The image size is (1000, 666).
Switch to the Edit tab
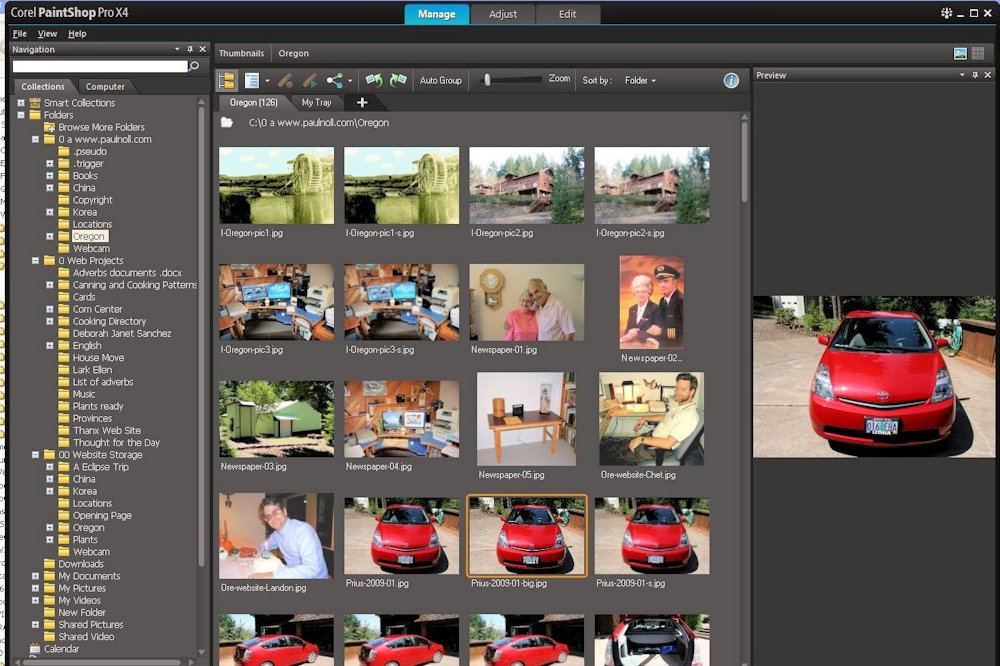568,14
